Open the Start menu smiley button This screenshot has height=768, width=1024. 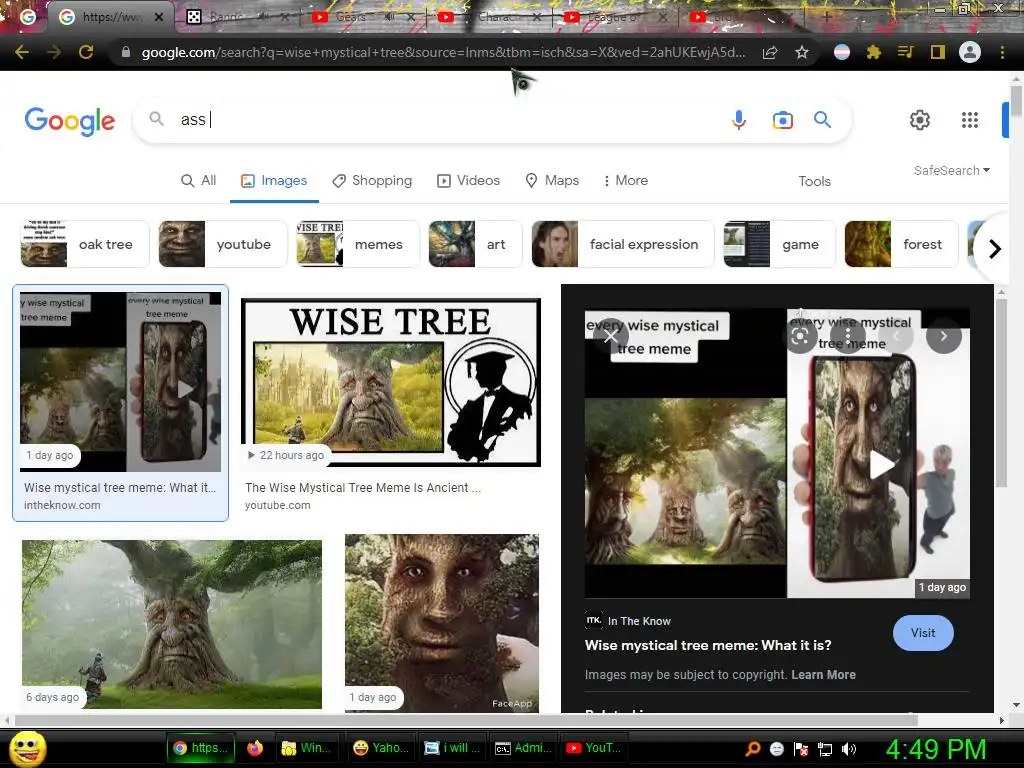27,748
